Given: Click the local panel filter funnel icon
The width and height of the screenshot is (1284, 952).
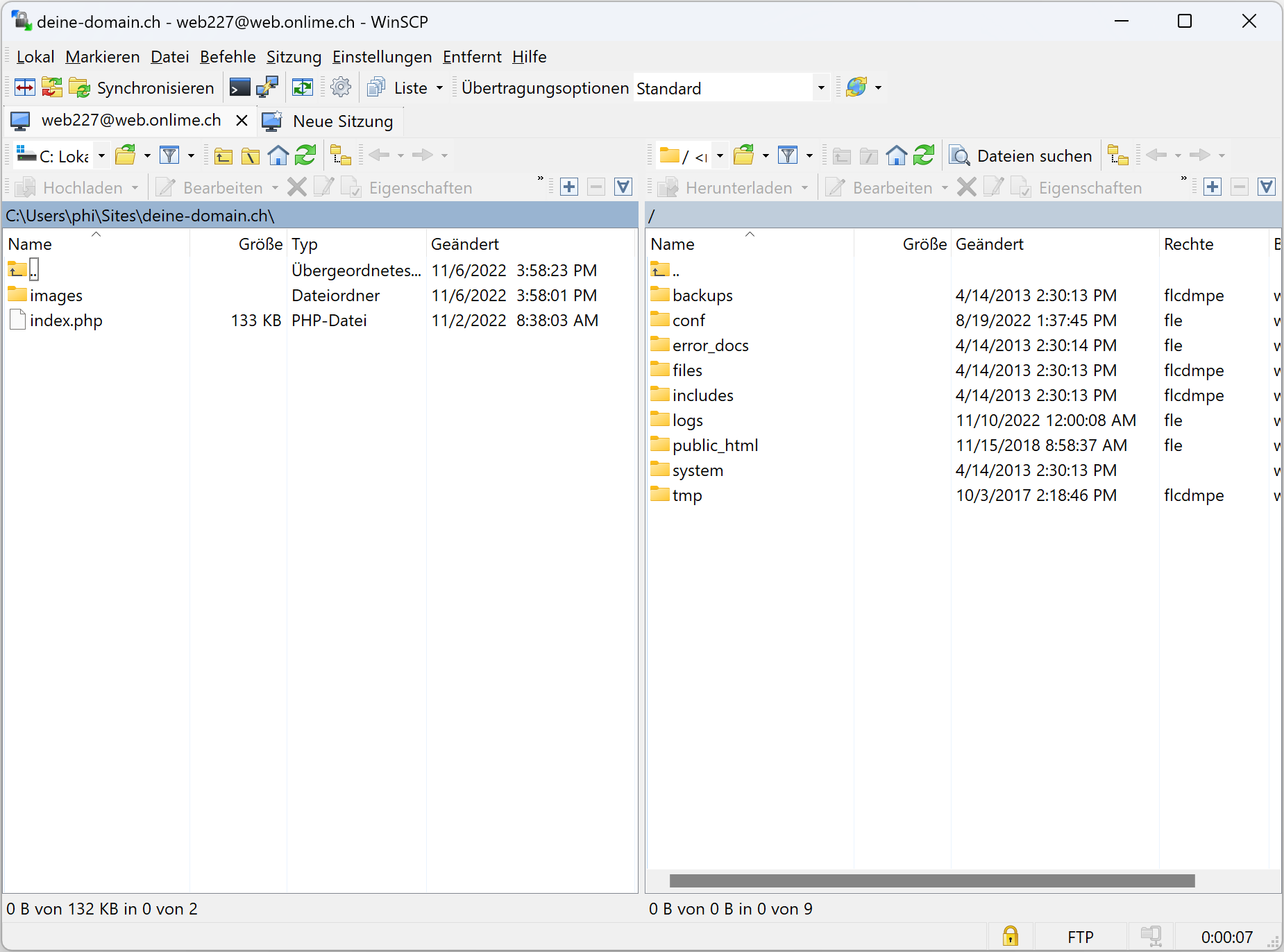Looking at the screenshot, I should coord(169,155).
